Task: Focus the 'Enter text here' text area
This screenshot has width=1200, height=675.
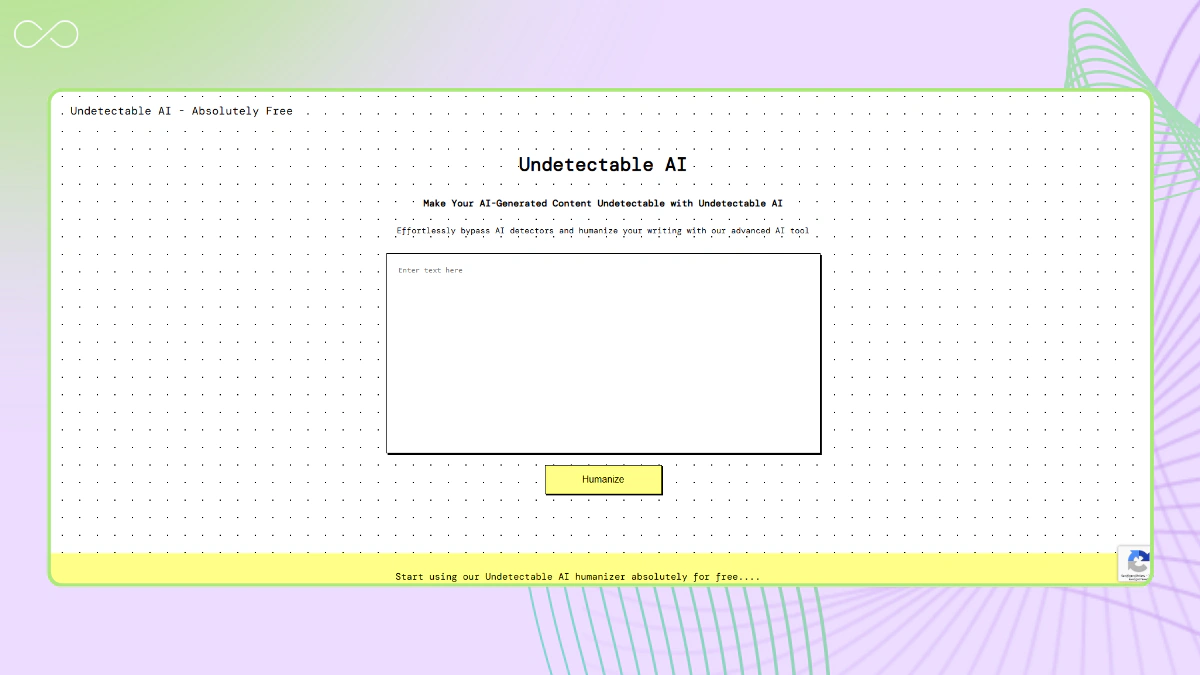Action: tap(603, 353)
